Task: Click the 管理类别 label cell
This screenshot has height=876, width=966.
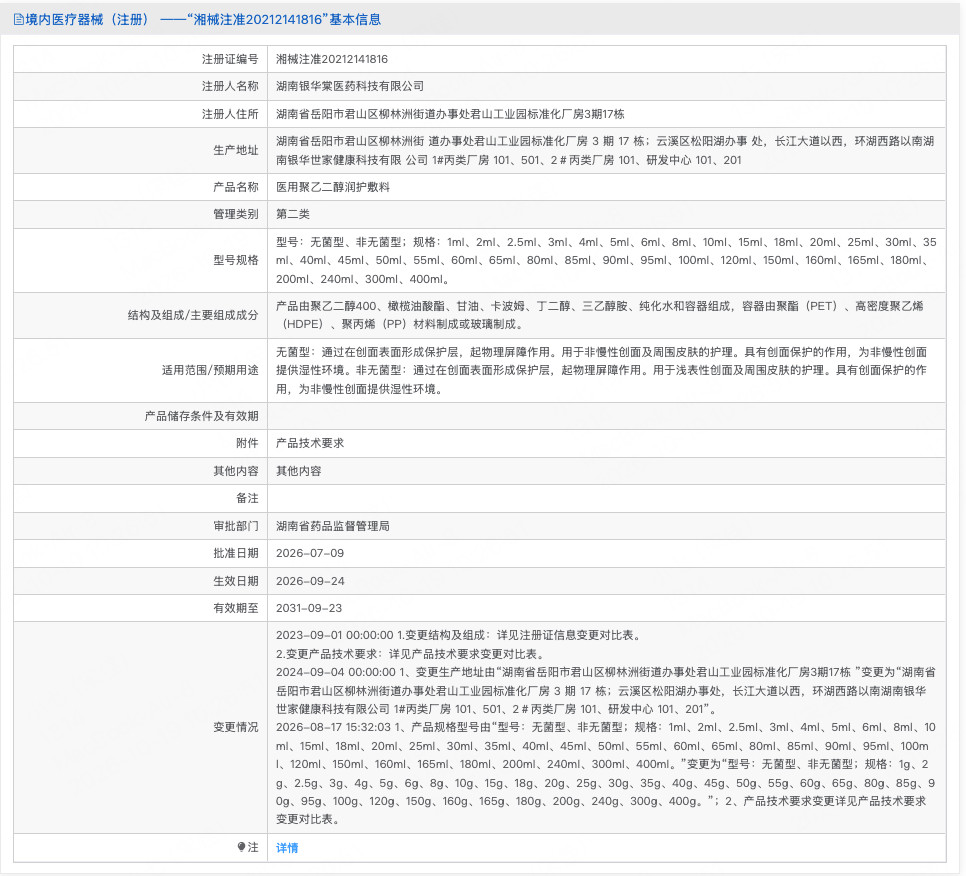Action: tap(140, 214)
